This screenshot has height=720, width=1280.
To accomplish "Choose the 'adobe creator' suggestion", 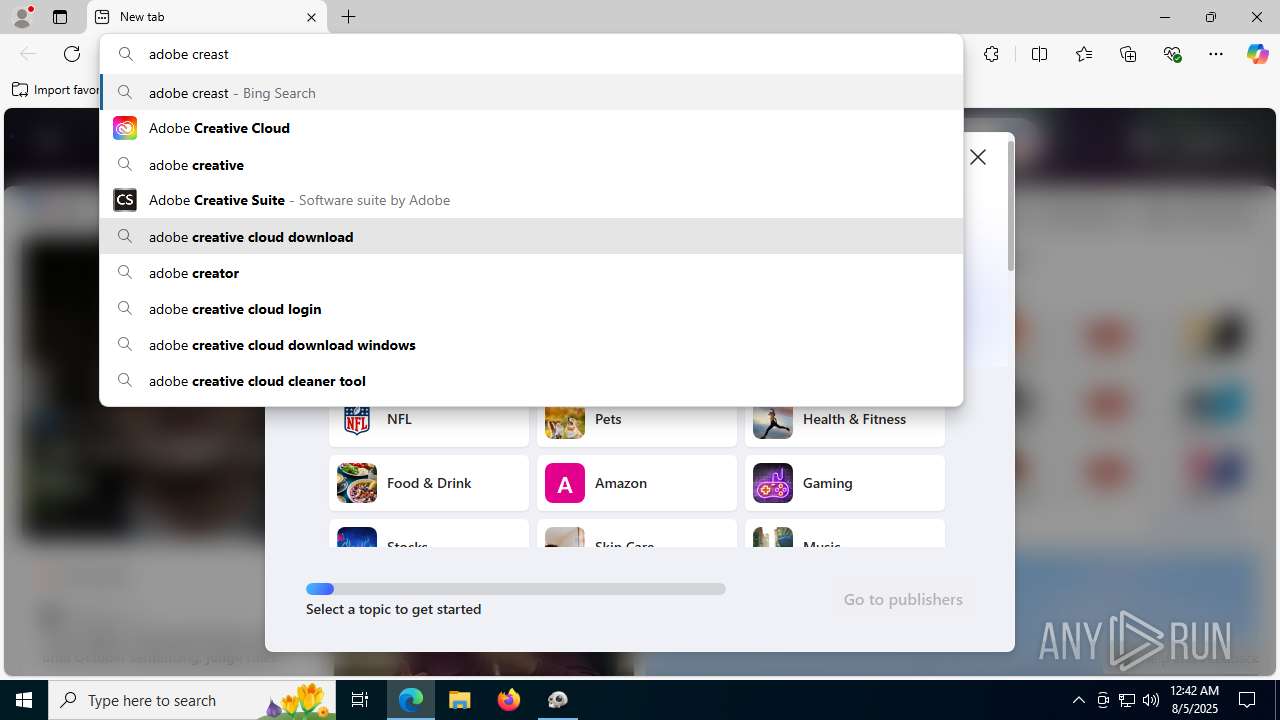I will point(531,272).
